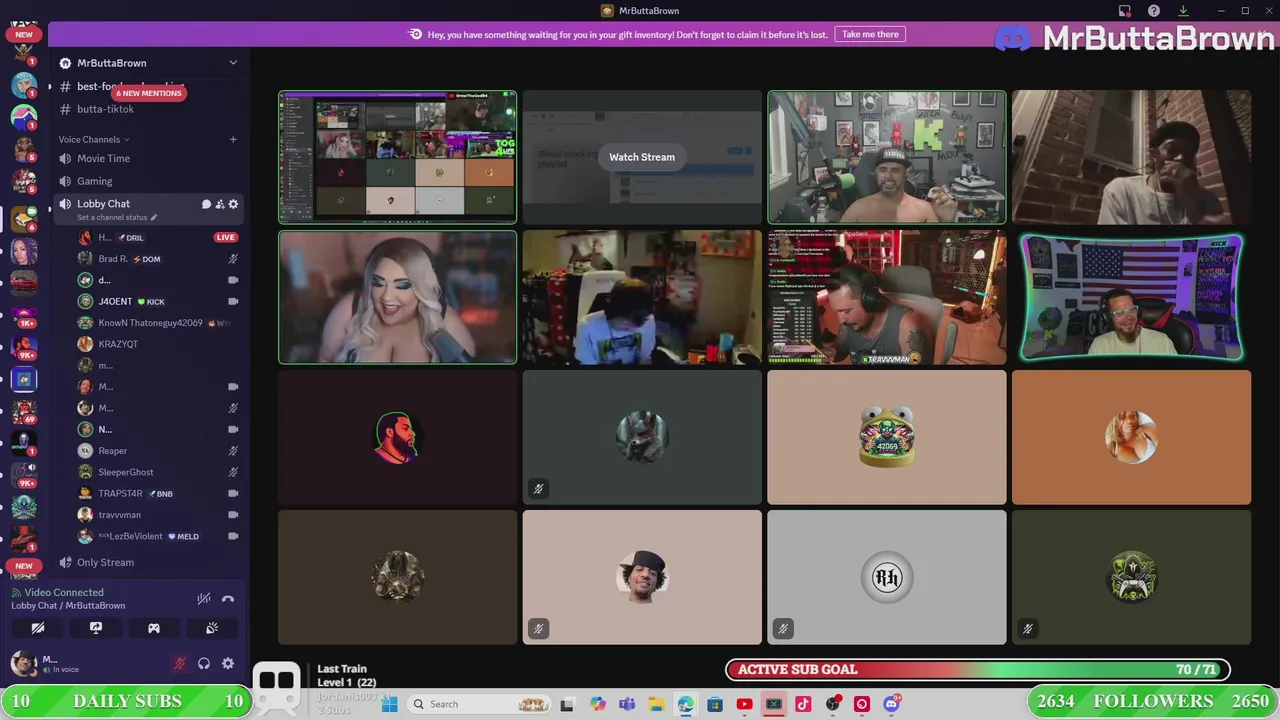Click share your screen button
The height and width of the screenshot is (720, 1280).
96,628
